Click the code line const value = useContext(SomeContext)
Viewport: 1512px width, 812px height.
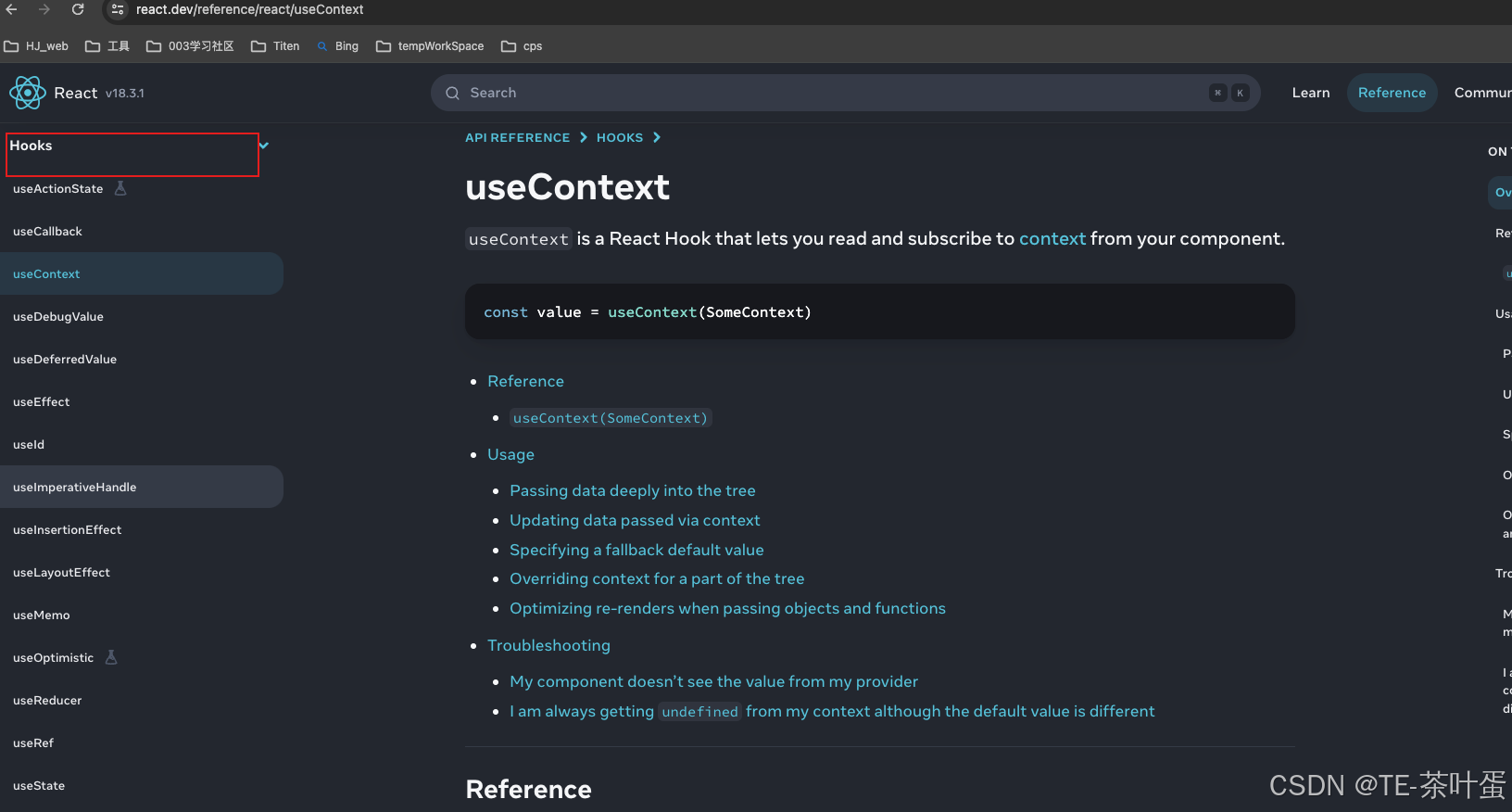[x=647, y=312]
